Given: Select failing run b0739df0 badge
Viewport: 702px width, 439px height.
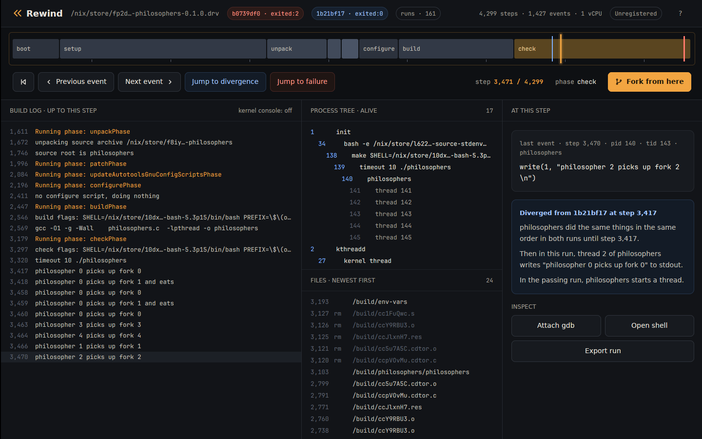Looking at the screenshot, I should click(265, 13).
